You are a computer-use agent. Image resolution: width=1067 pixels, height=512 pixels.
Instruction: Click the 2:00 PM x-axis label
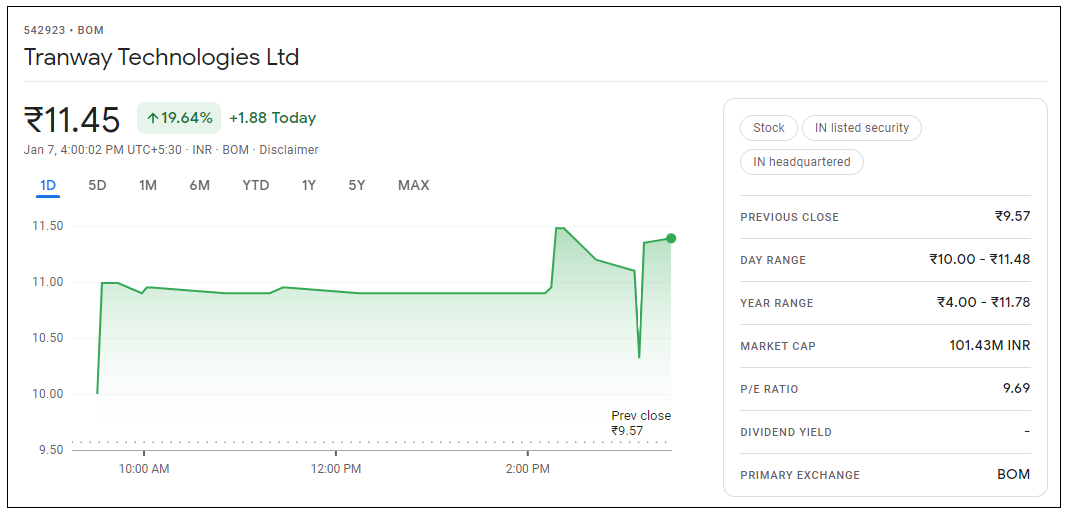point(527,469)
